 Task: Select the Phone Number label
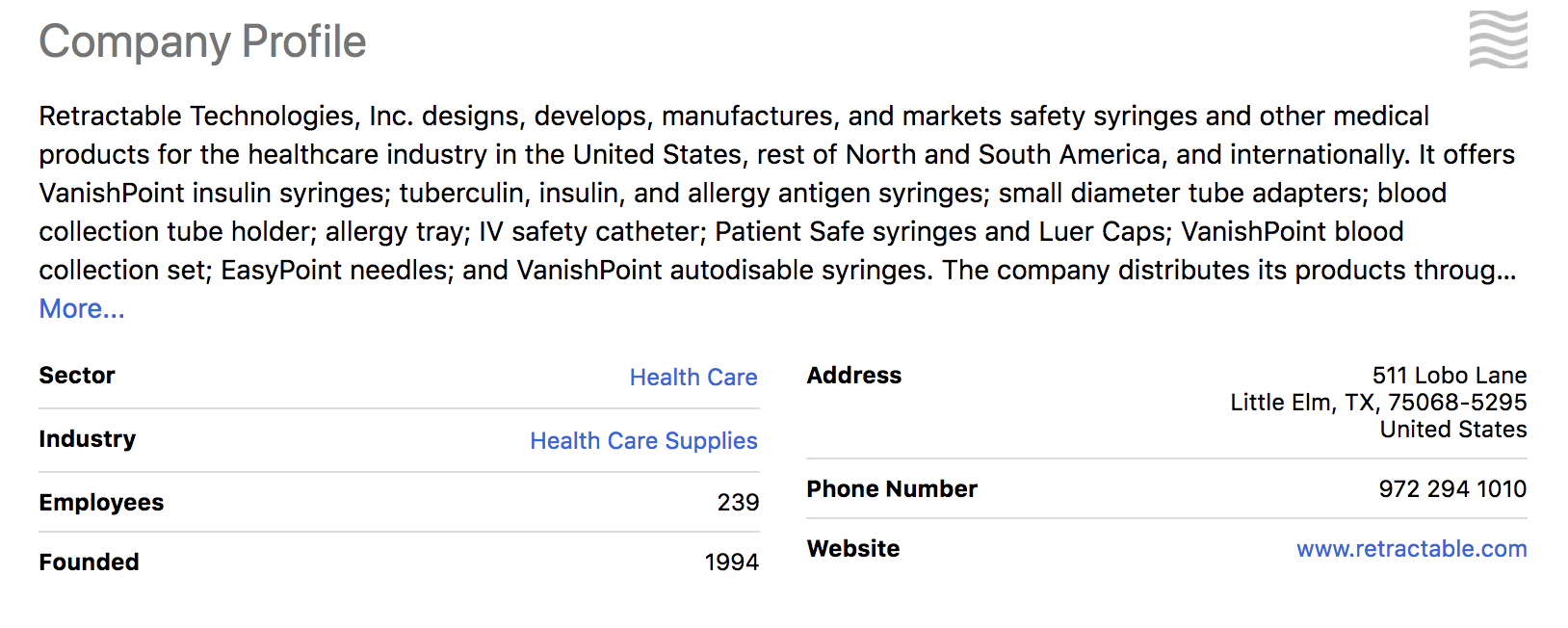892,489
